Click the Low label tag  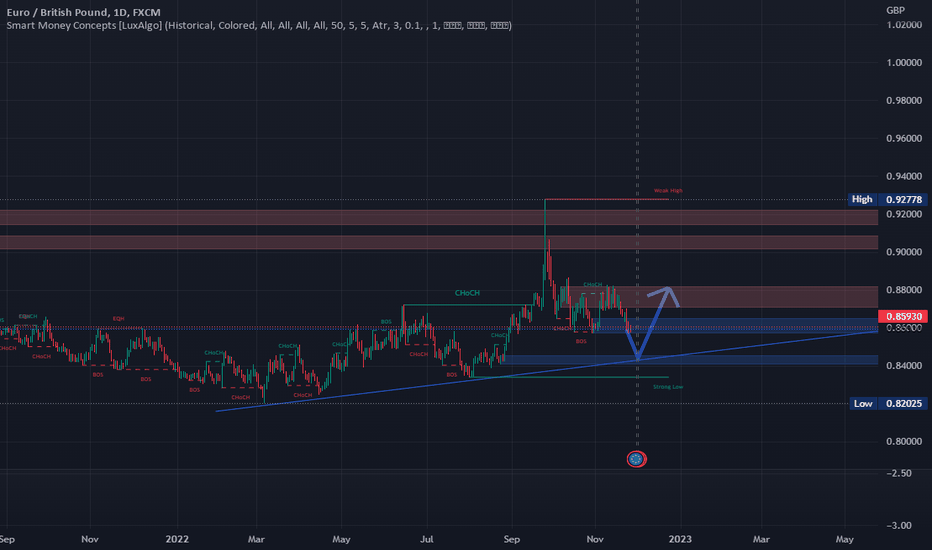(863, 404)
